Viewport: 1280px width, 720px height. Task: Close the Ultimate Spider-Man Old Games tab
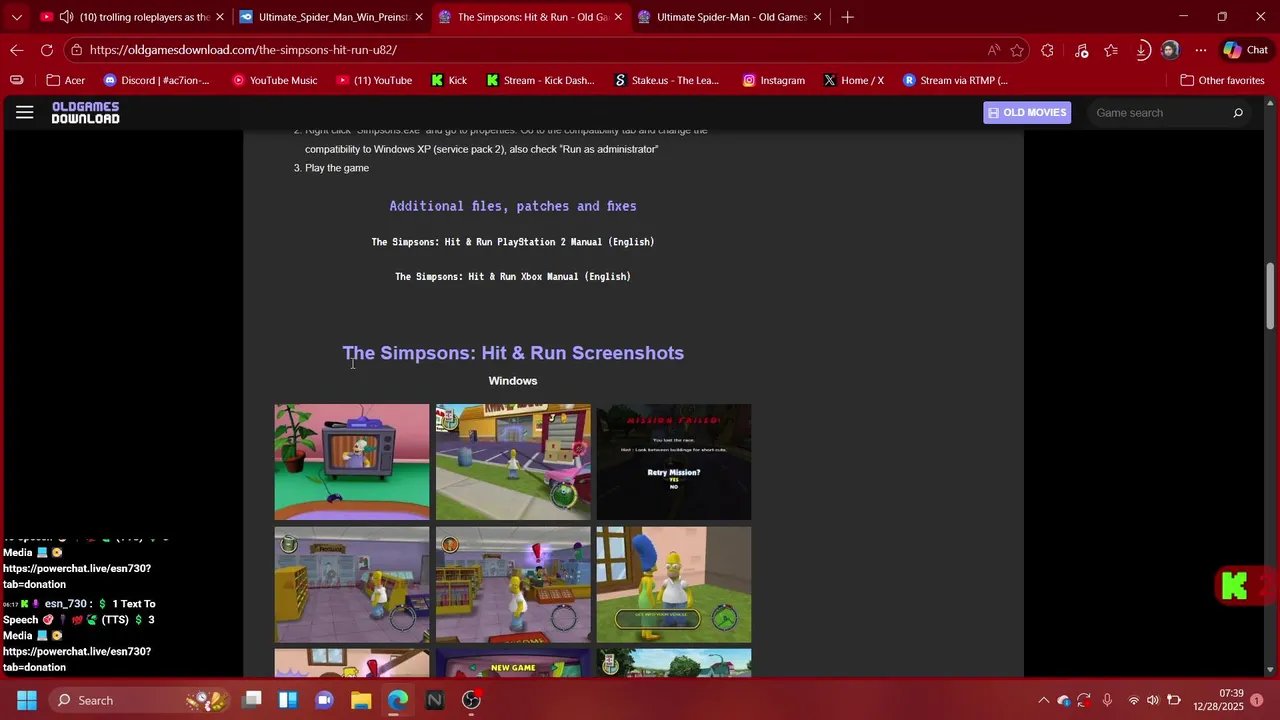[x=818, y=17]
